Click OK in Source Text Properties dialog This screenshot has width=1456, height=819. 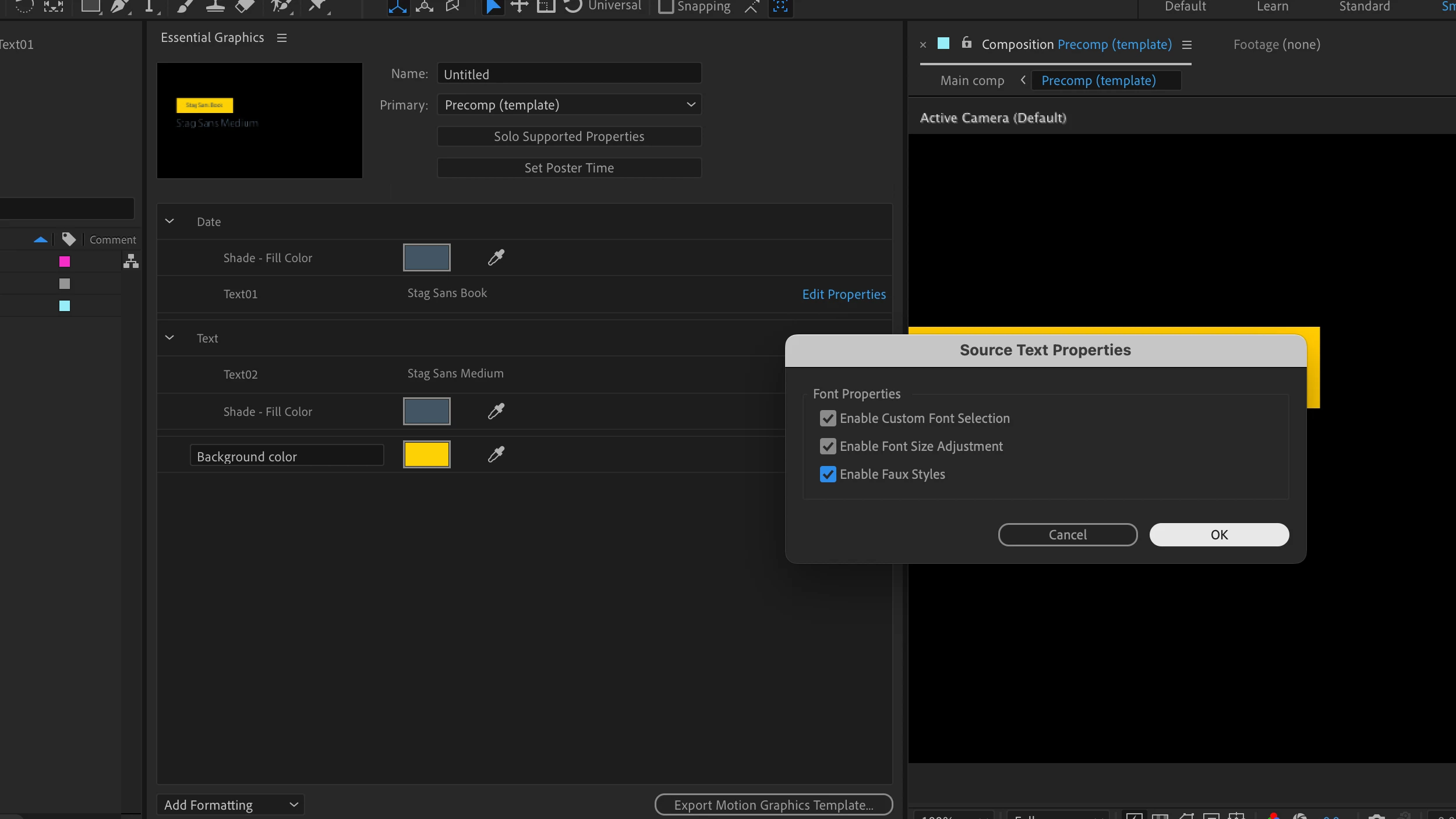(1219, 535)
